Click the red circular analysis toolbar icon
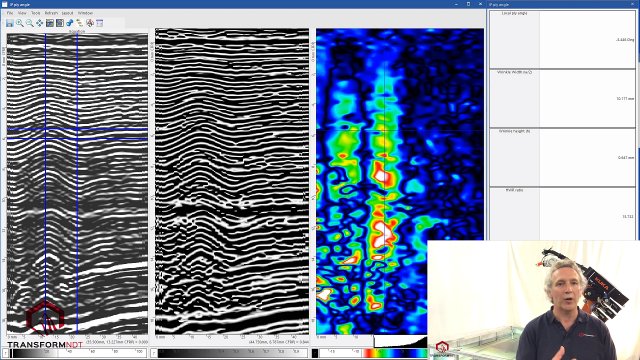 point(90,23)
